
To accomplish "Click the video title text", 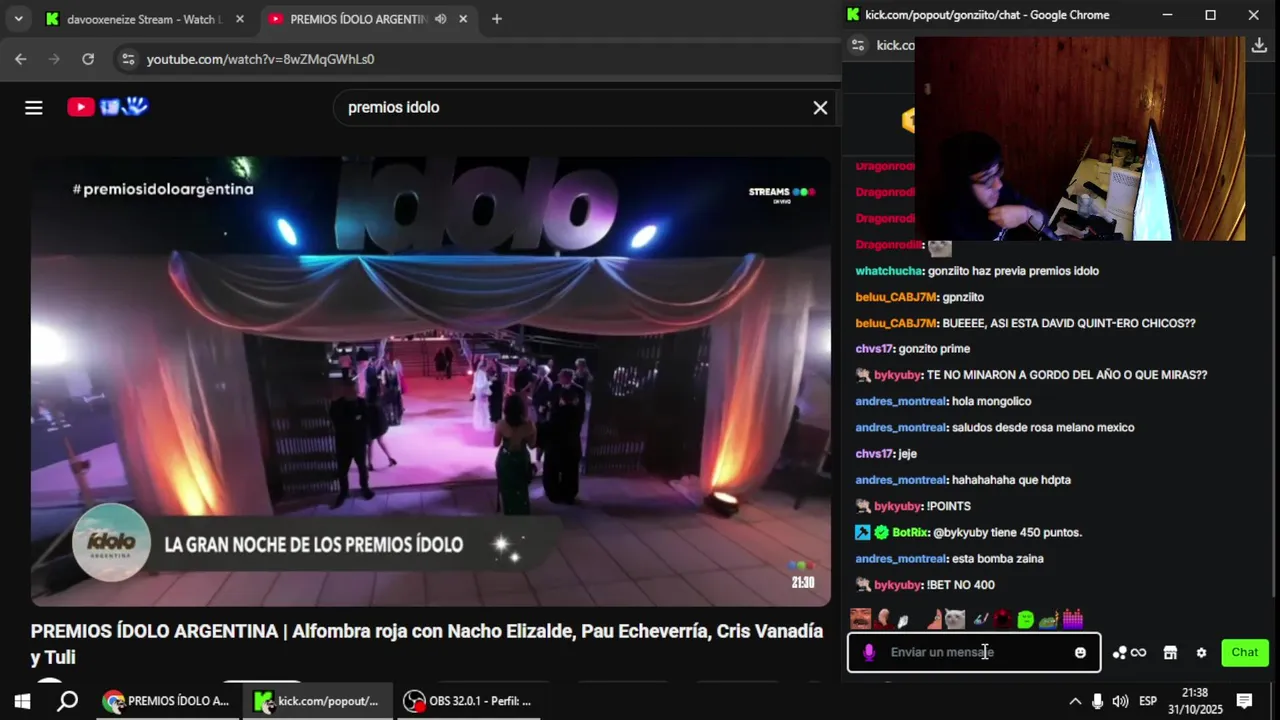I will 427,644.
